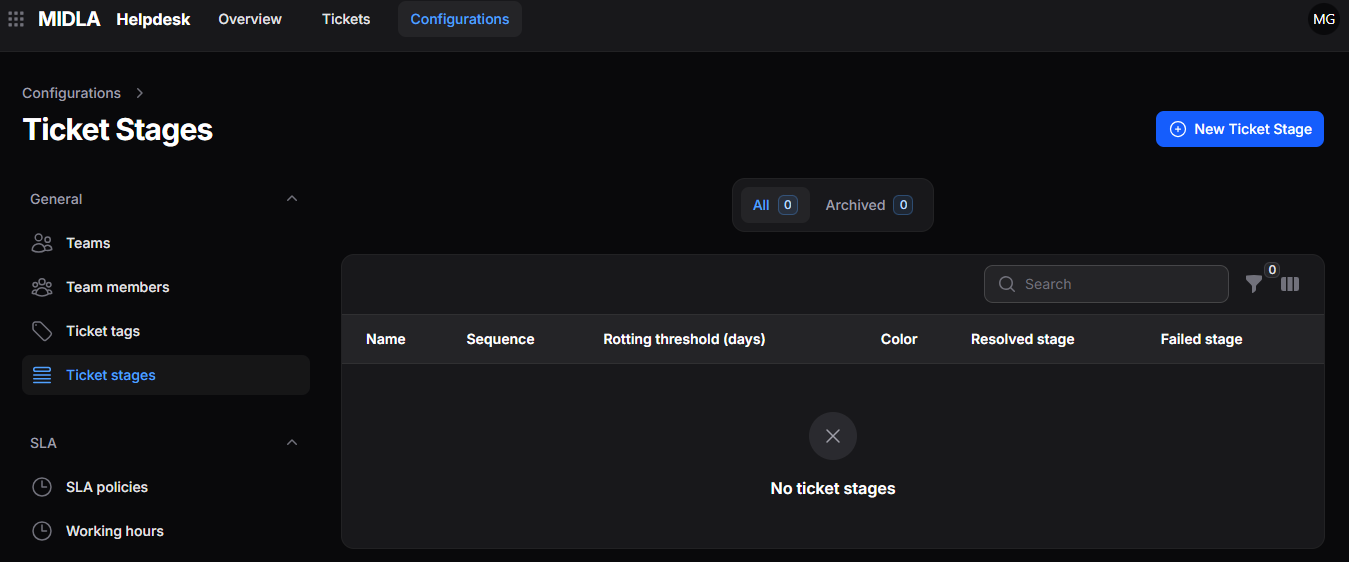Click the MG user avatar

tap(1324, 19)
